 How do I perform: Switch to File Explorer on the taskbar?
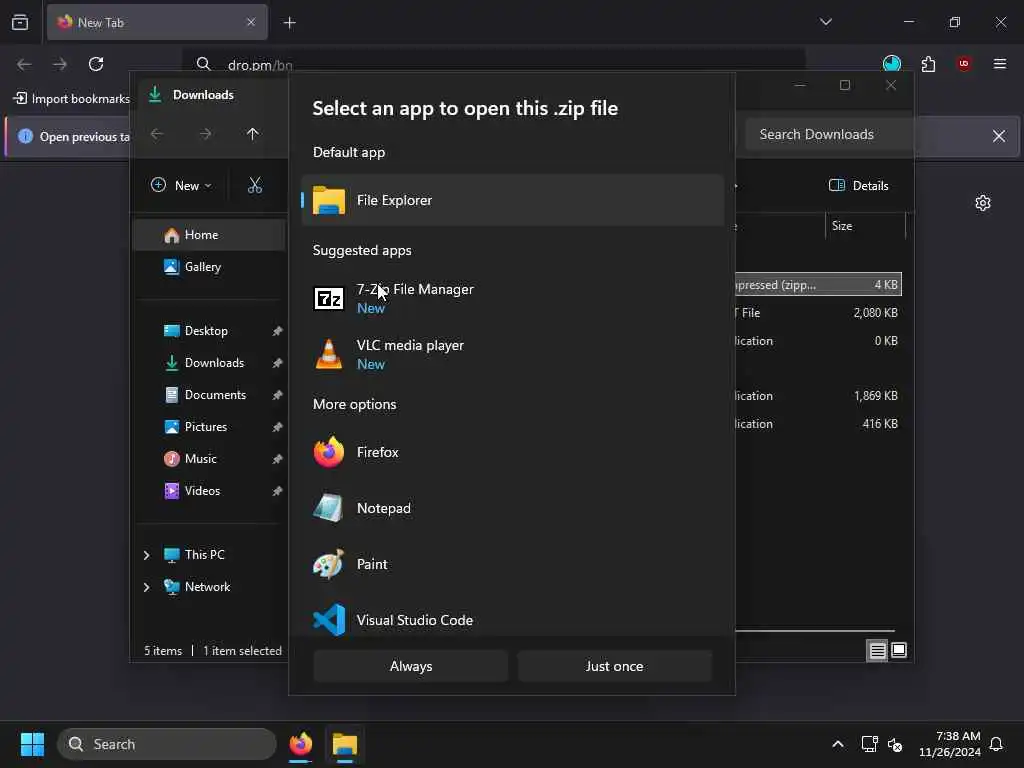click(345, 744)
